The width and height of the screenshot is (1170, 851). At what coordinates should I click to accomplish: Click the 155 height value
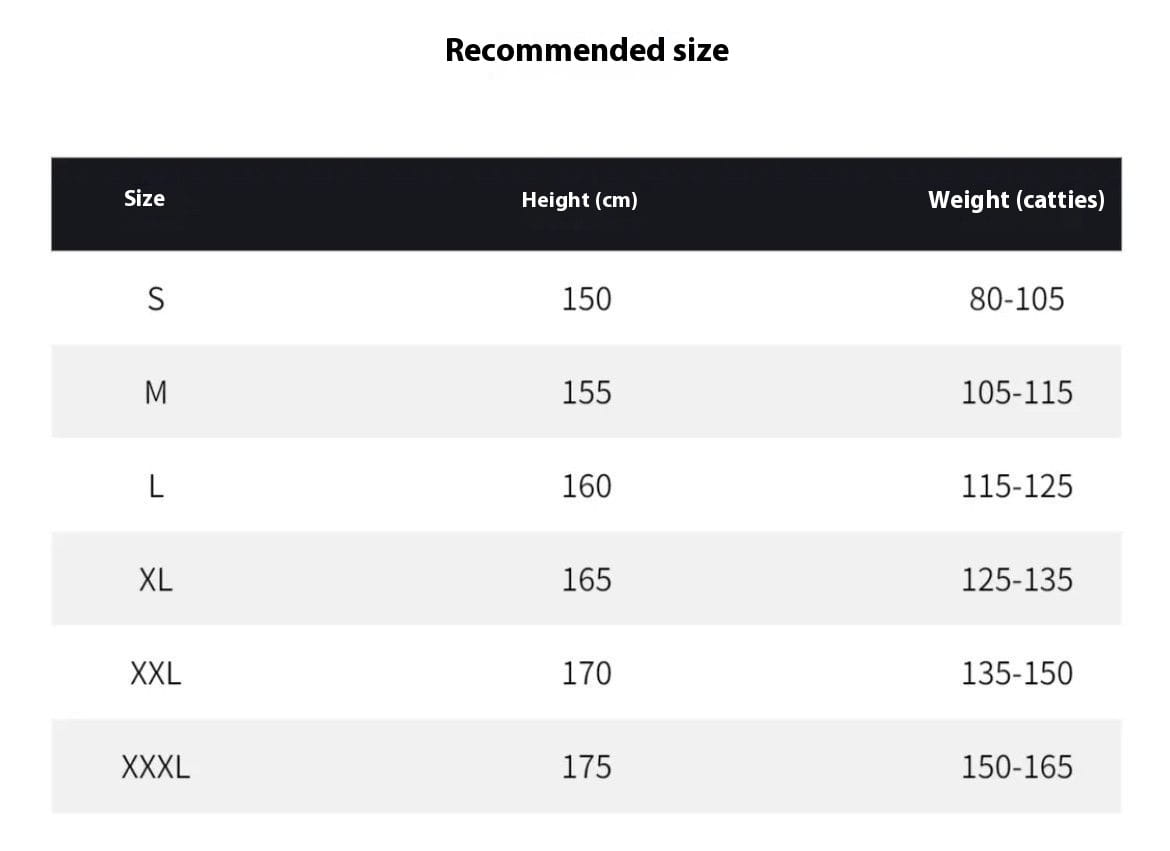586,393
